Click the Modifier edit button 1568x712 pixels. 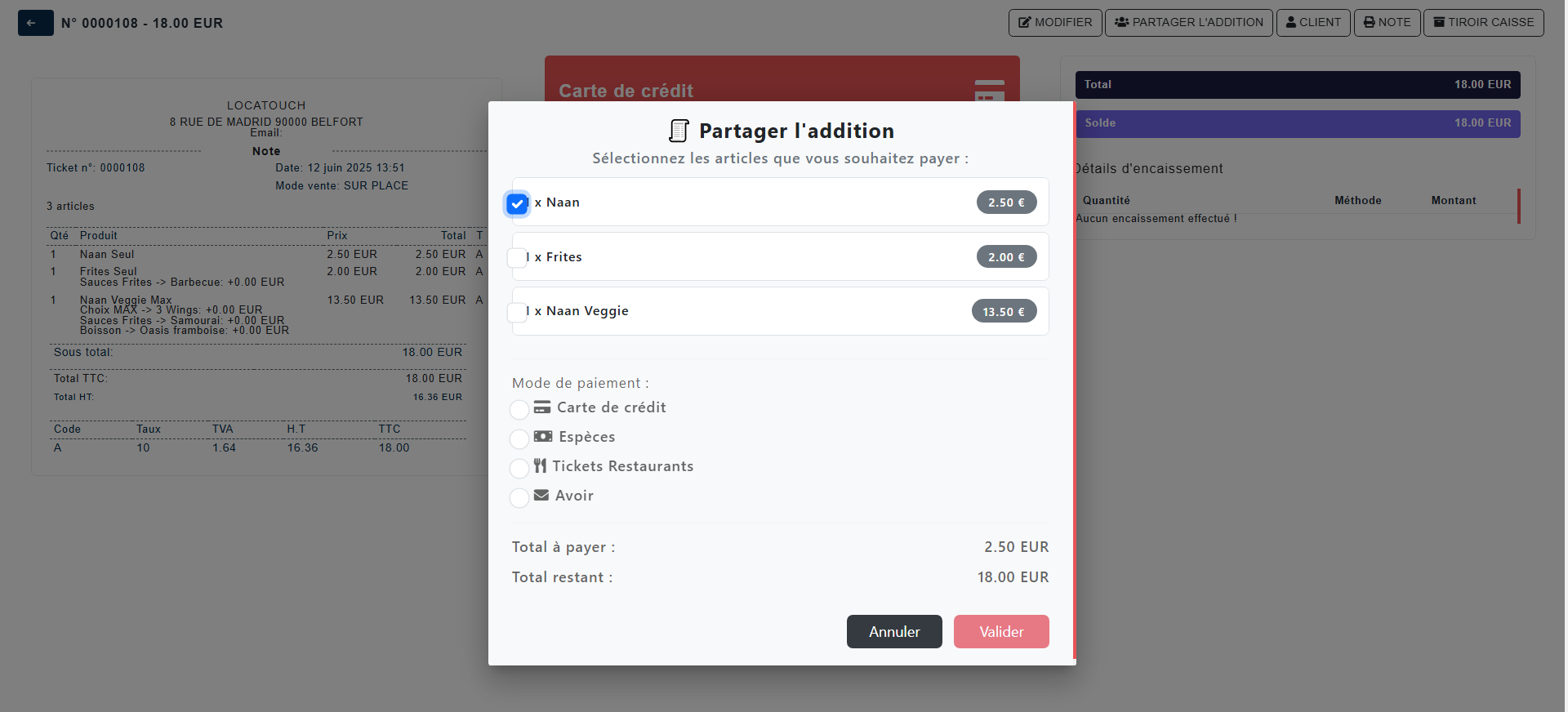point(1055,23)
